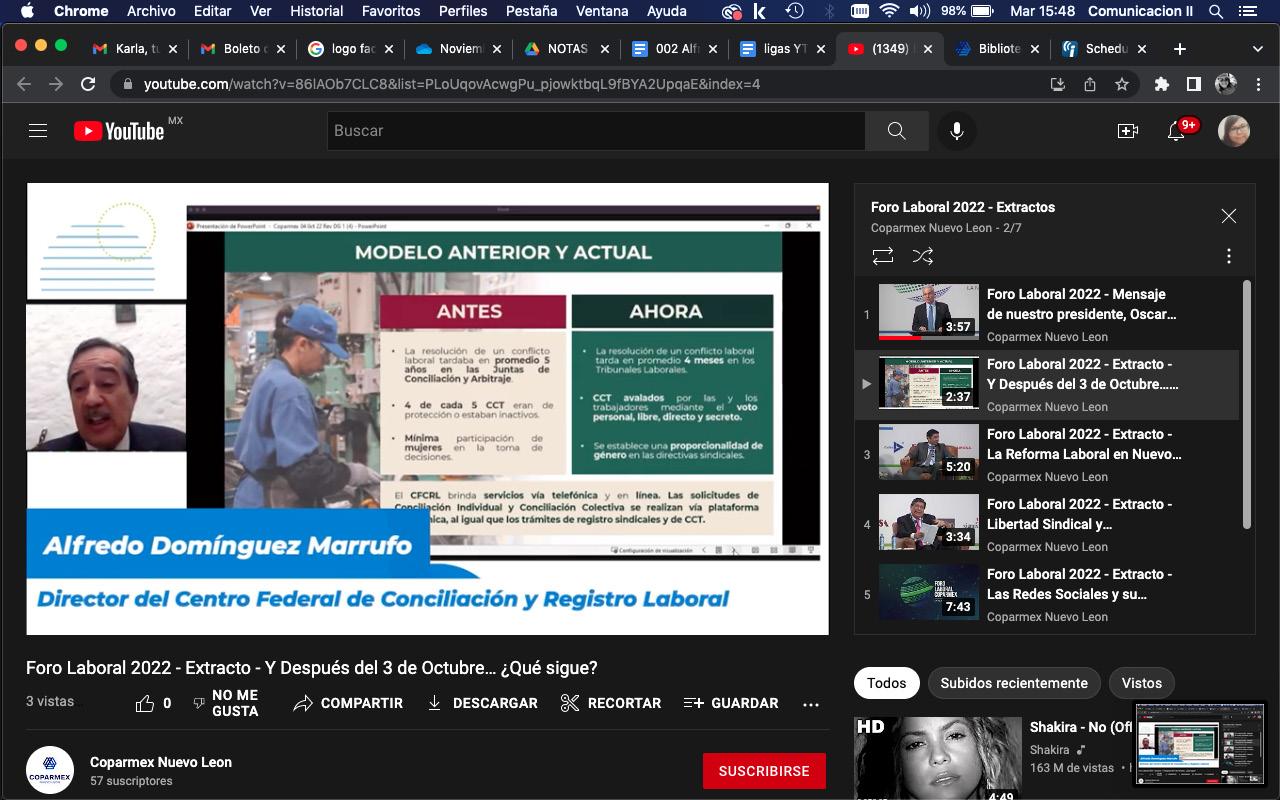This screenshot has width=1280, height=800.
Task: Close the Foro Laboral 2022 playlist panel
Action: click(1229, 216)
